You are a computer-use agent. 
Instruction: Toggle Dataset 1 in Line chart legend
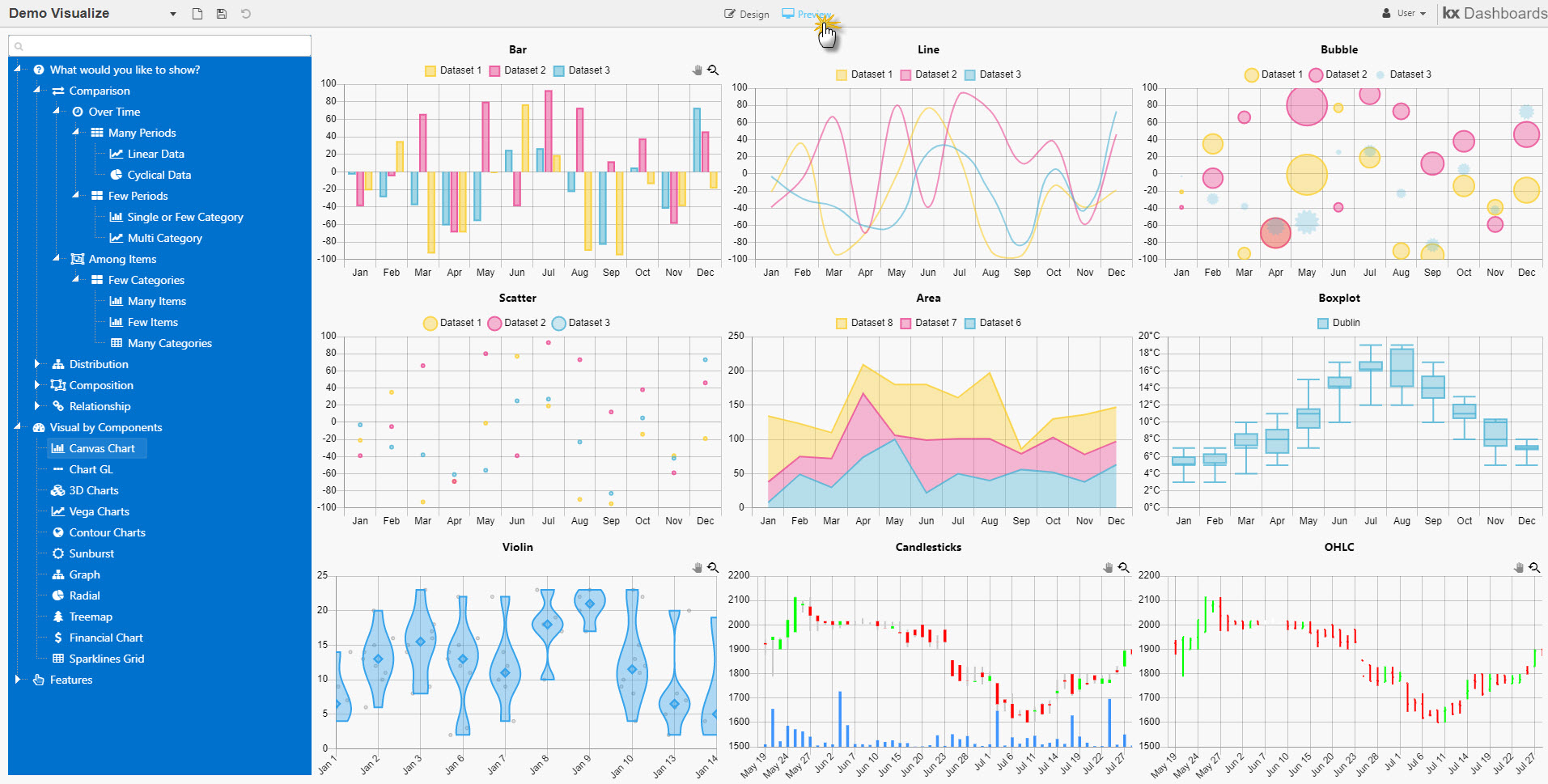click(x=864, y=74)
